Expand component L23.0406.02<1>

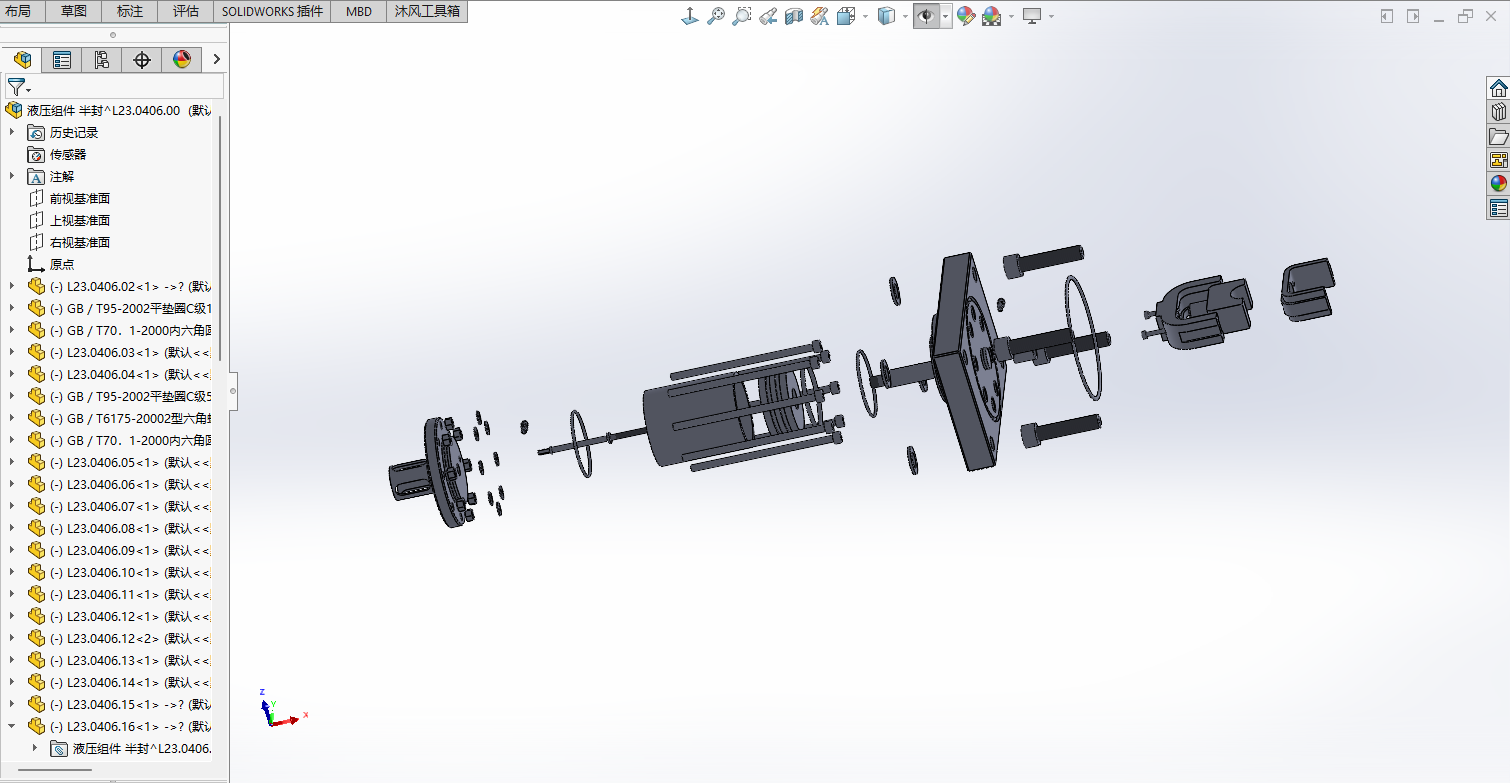[x=12, y=286]
